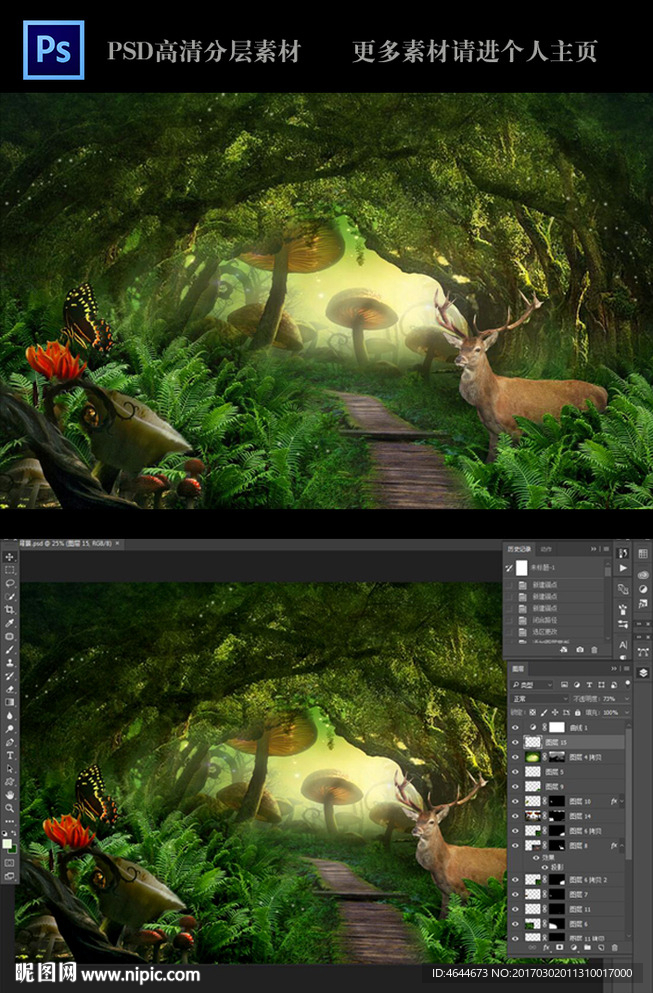Open the opacity slider dropdown arrow
Viewport: 653px width, 993px height.
[626, 699]
